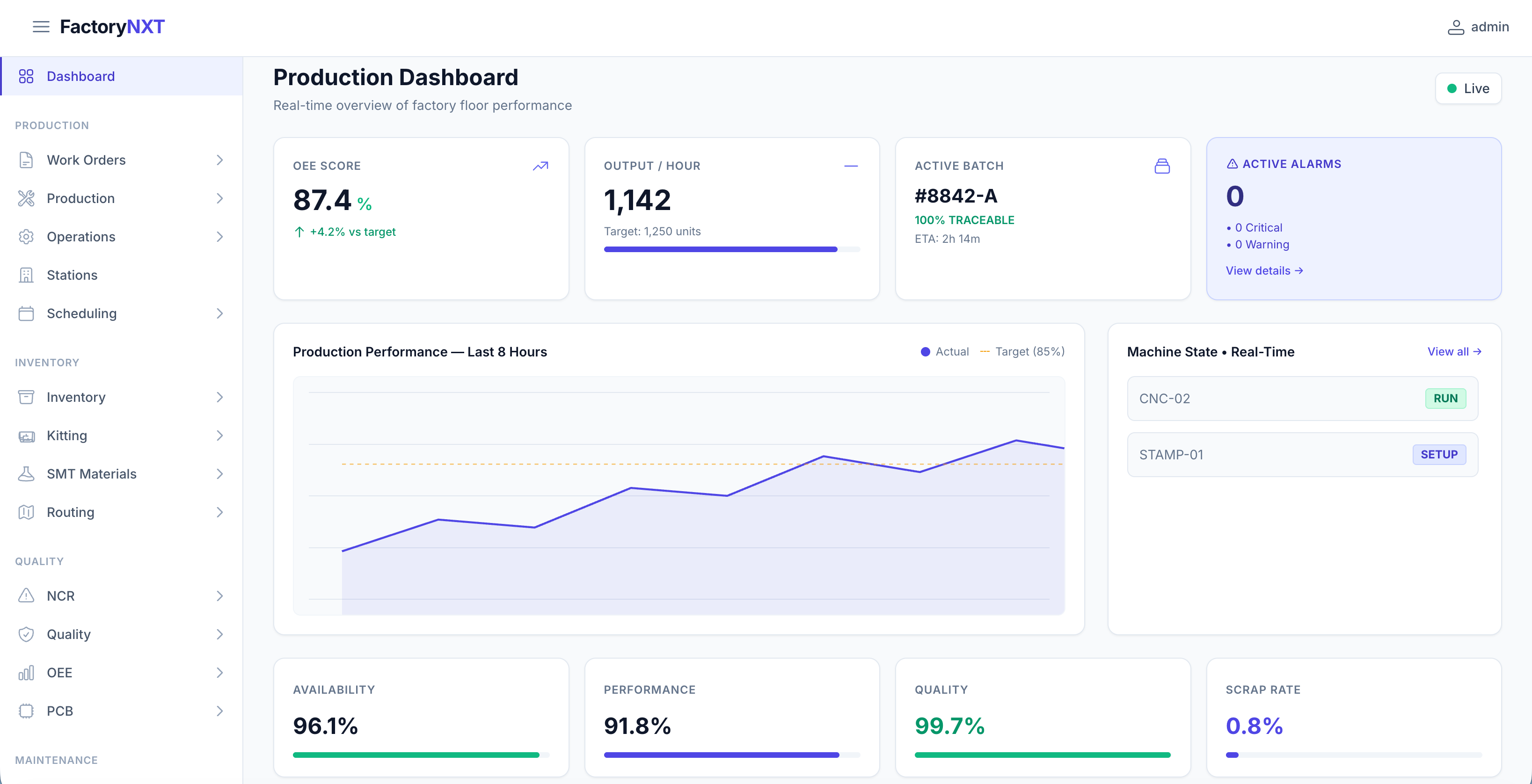Expand the PCB submenu chevron
Screen dimensions: 1532x784
click(219, 711)
